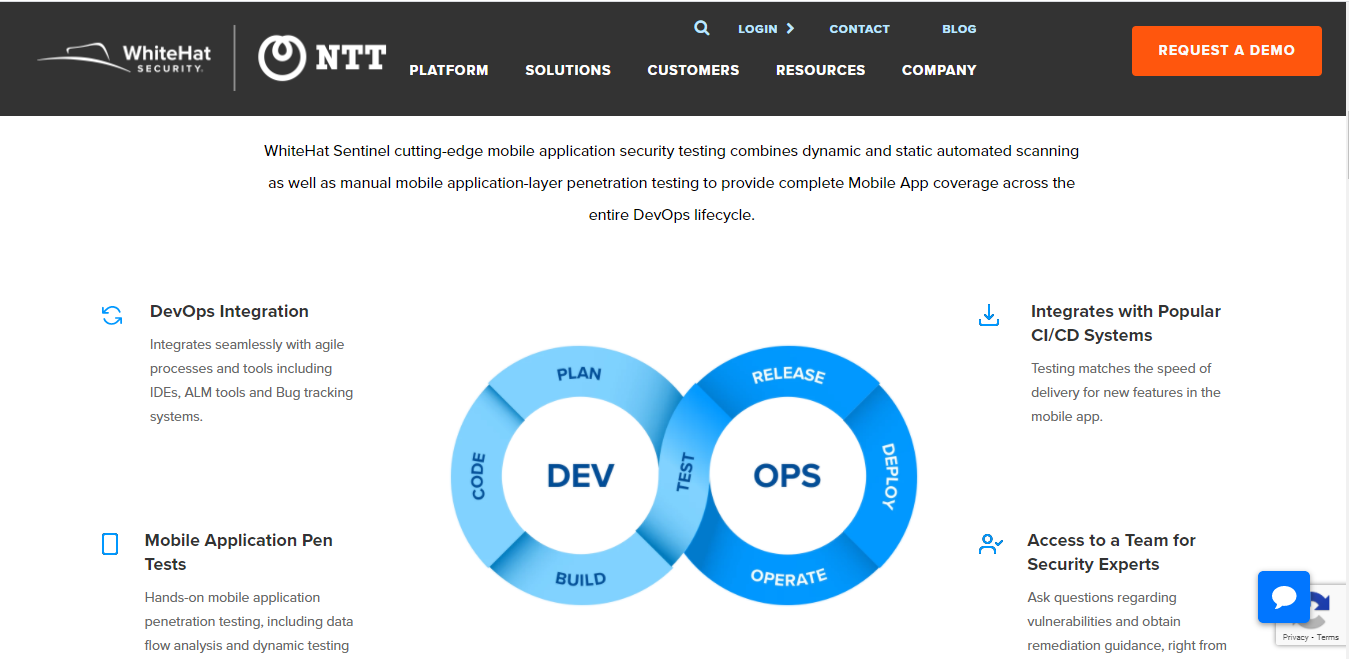Open the Company menu
The width and height of the screenshot is (1350, 659).
(939, 70)
